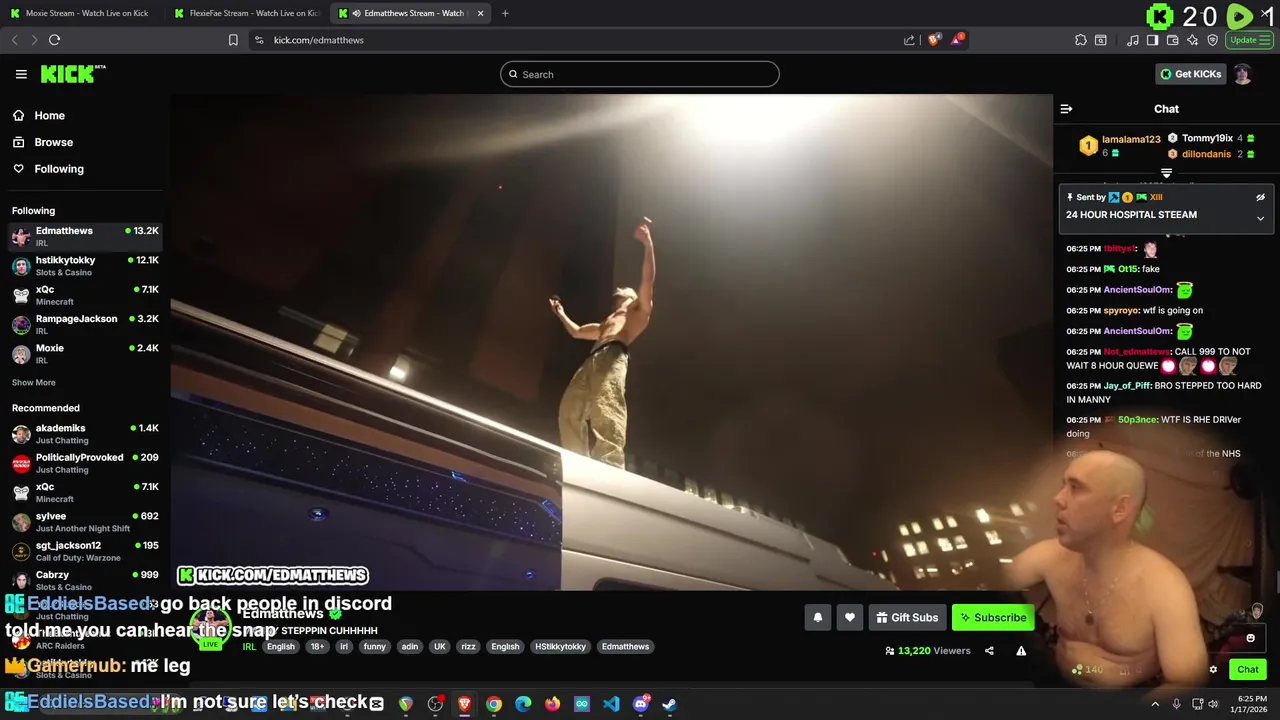Open Brave Rewards triangle icon
This screenshot has height=720, width=1280.
coord(958,40)
